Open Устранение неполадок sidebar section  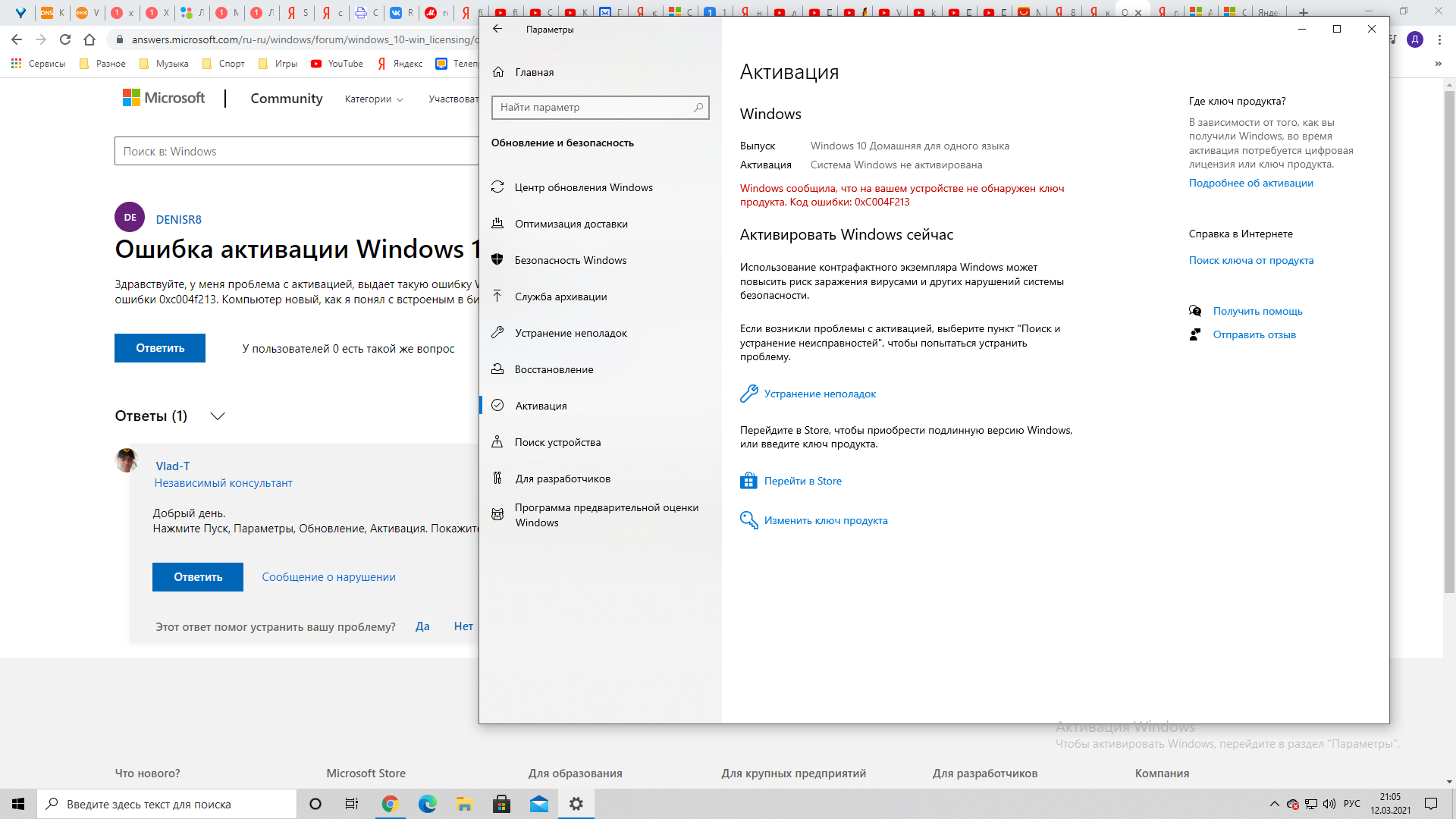[570, 333]
